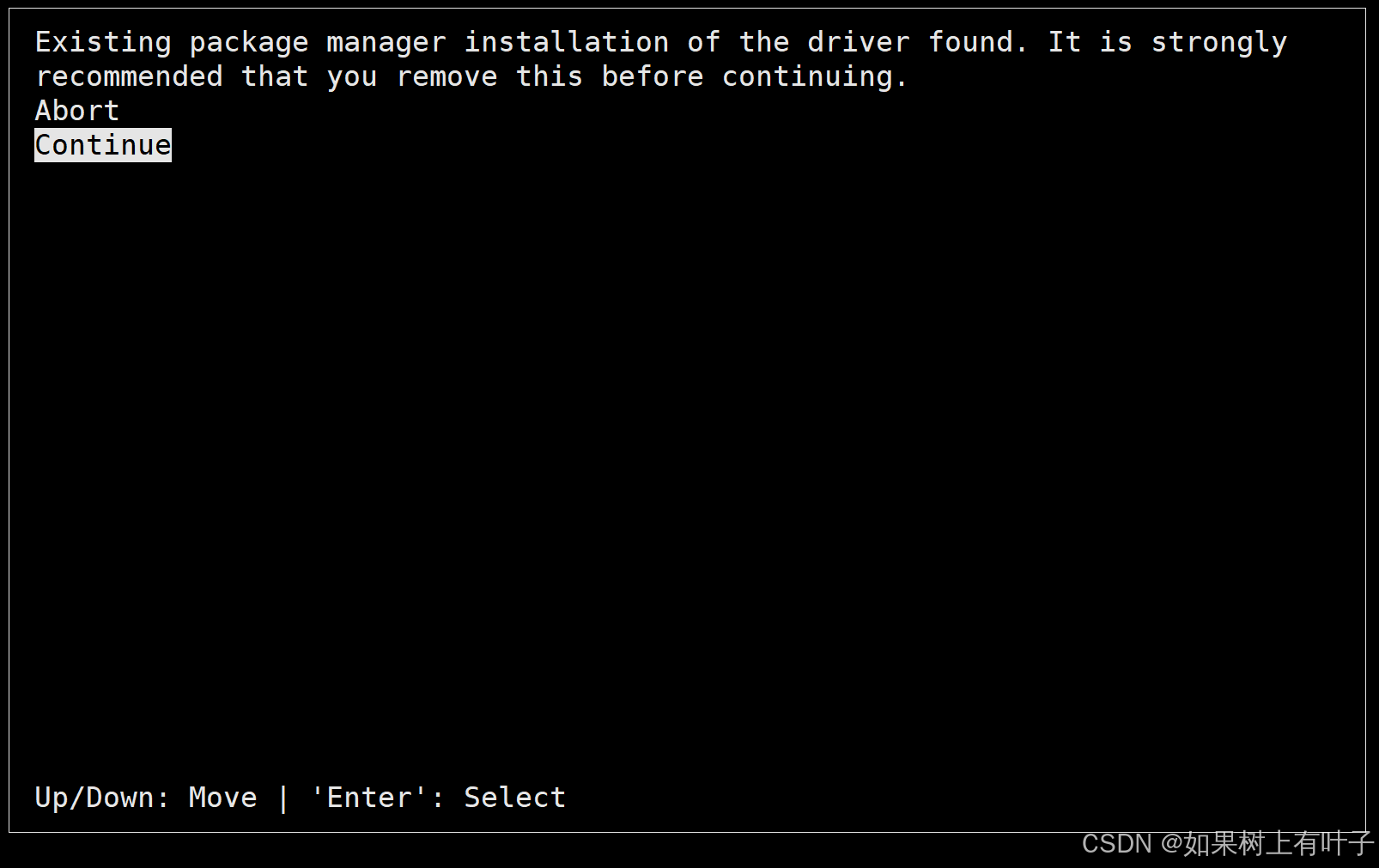
Task: Click the word "Select" in the footer
Action: pyautogui.click(x=515, y=798)
